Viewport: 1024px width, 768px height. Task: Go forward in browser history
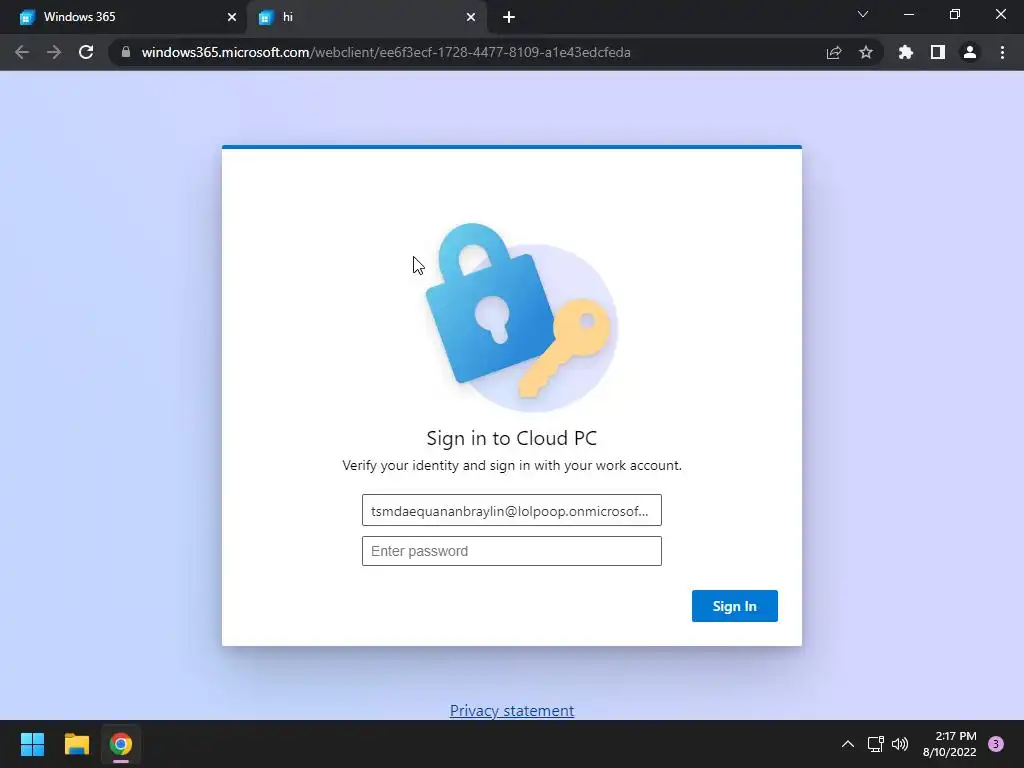(54, 52)
